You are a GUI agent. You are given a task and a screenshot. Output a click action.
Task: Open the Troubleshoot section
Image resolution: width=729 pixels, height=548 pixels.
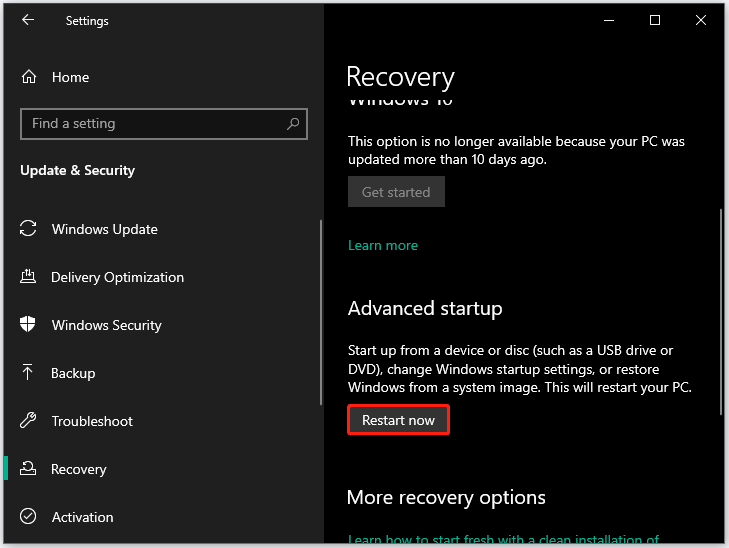[92, 421]
